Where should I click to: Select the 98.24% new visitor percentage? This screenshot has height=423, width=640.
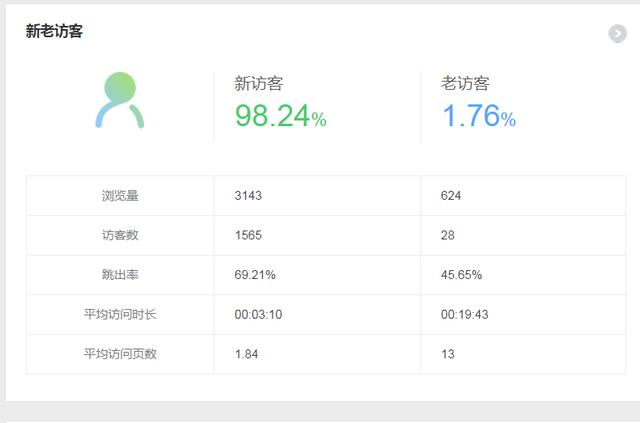pyautogui.click(x=281, y=116)
